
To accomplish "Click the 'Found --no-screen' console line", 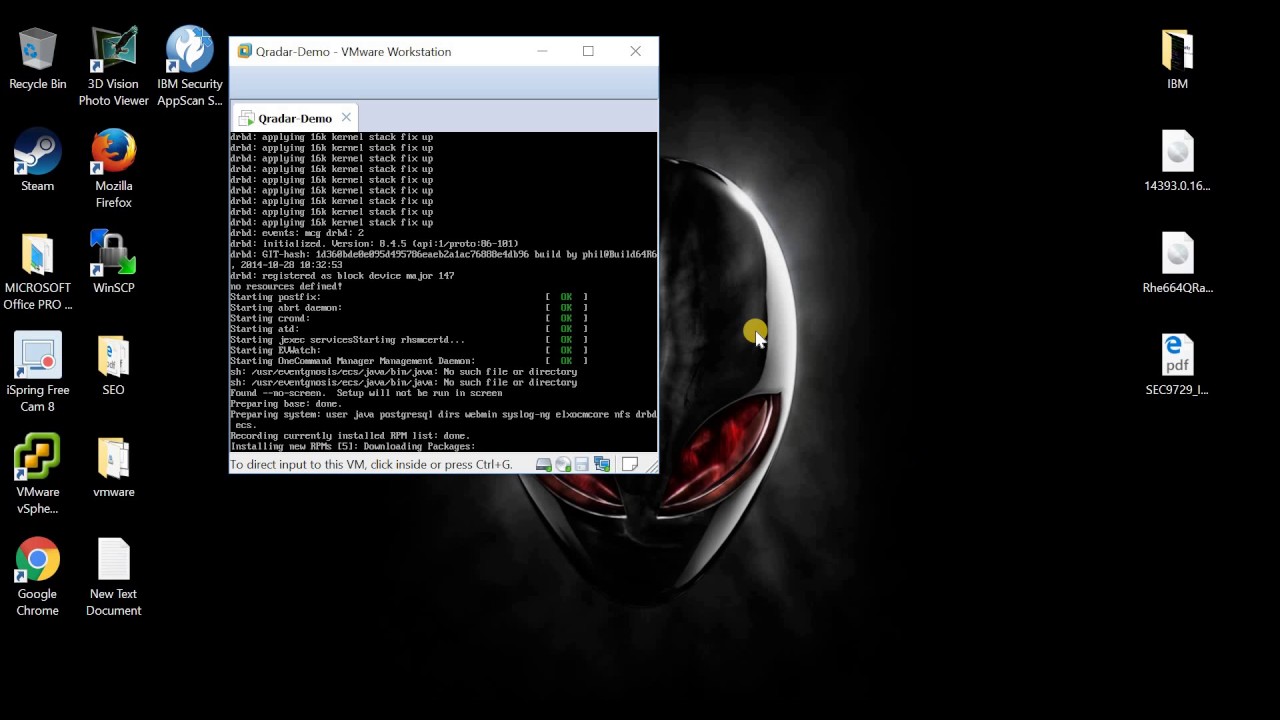I will click(x=366, y=393).
